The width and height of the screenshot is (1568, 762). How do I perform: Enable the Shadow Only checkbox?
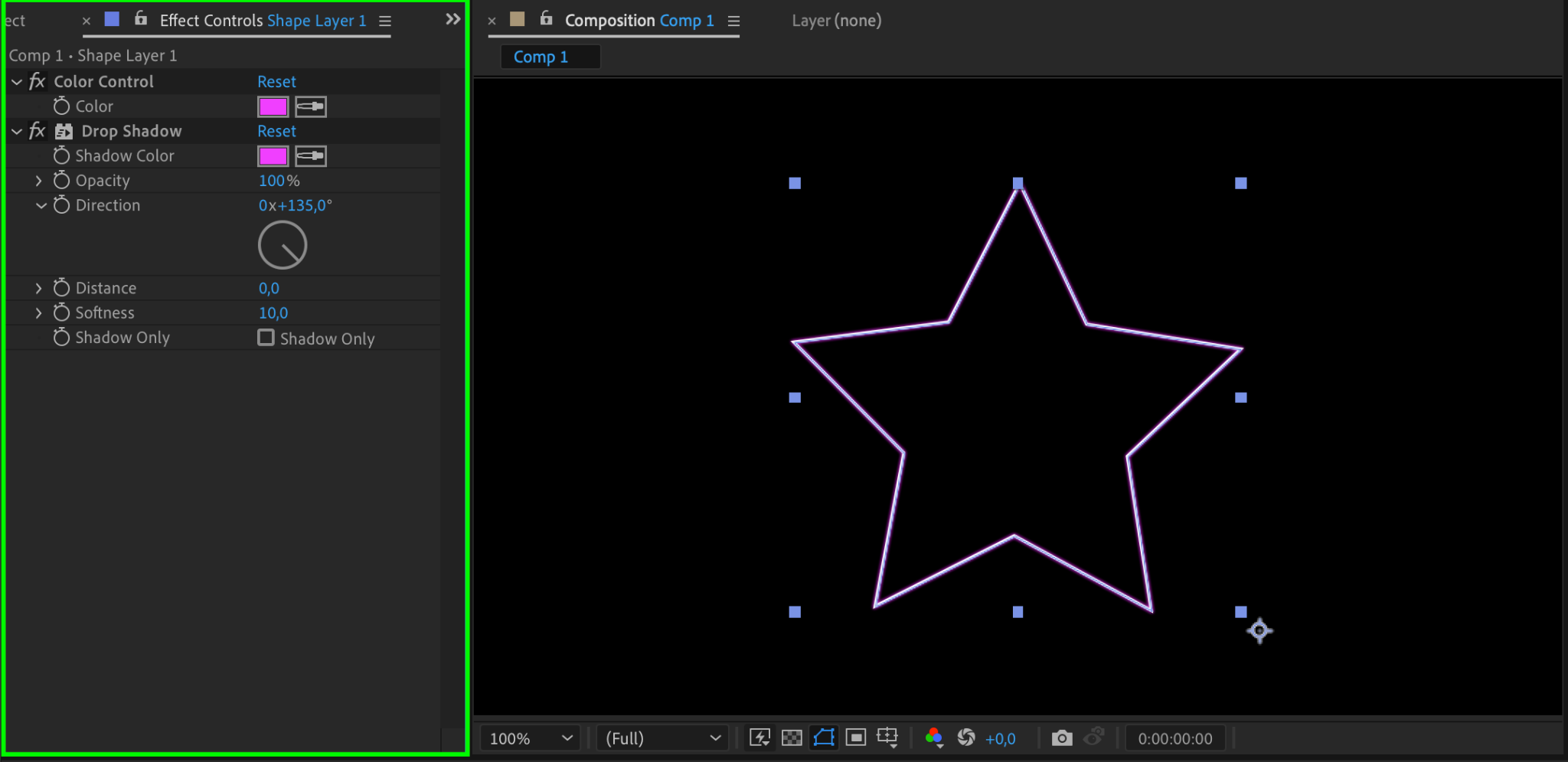click(x=266, y=338)
